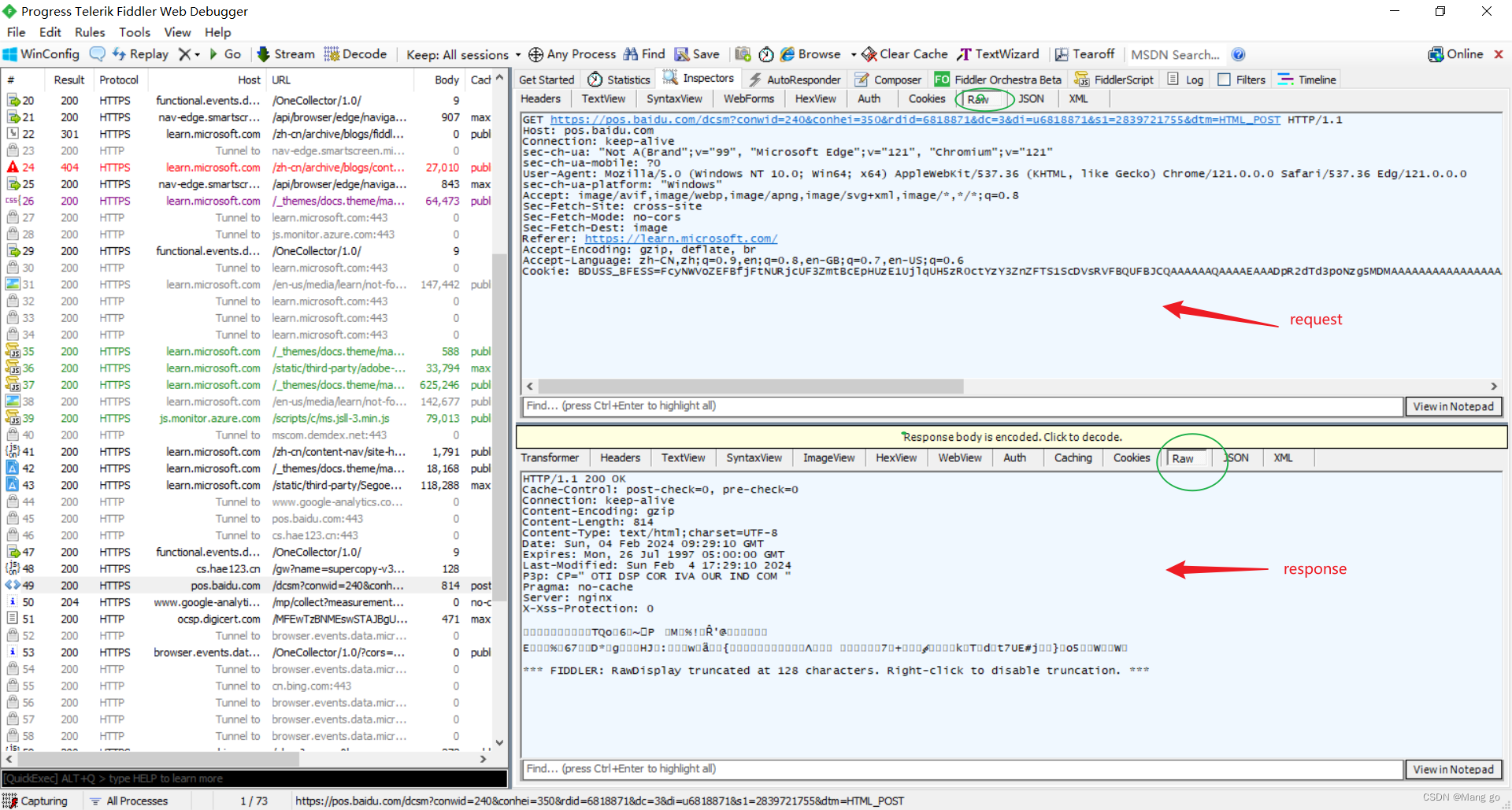Click the pos.baidu.com request URL link
This screenshot has height=810, width=1512.
coord(915,120)
